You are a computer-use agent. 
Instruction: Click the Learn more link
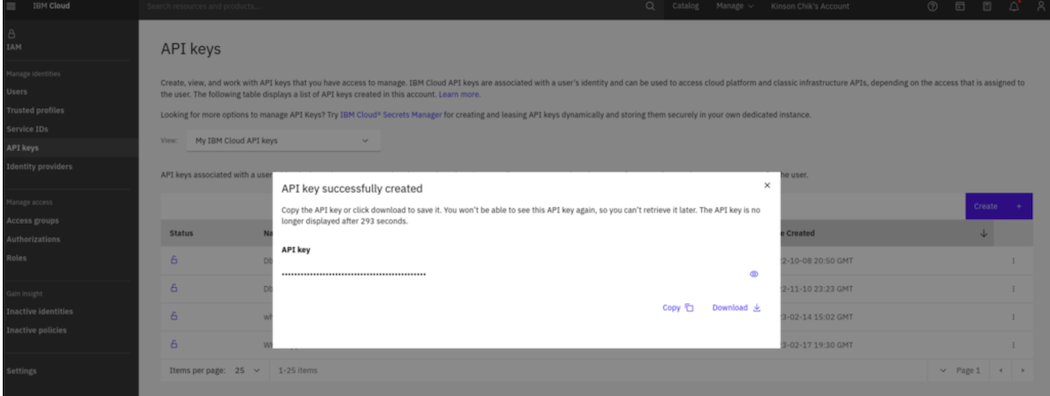click(459, 95)
